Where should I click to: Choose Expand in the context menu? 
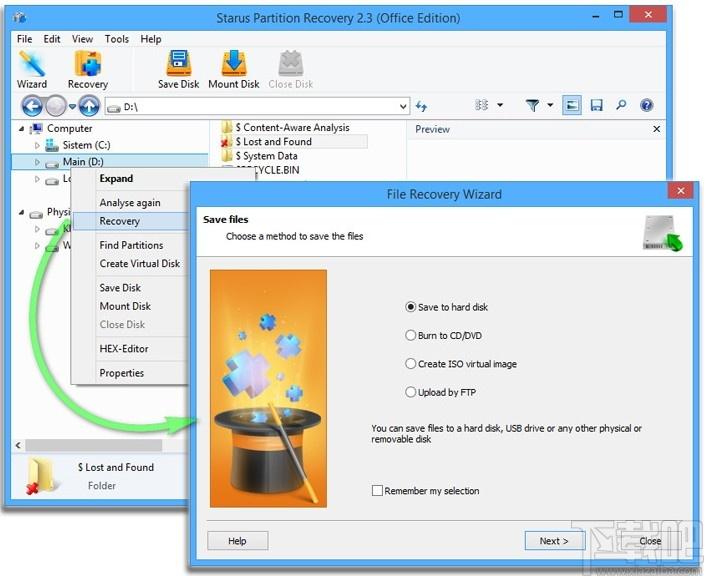click(116, 178)
